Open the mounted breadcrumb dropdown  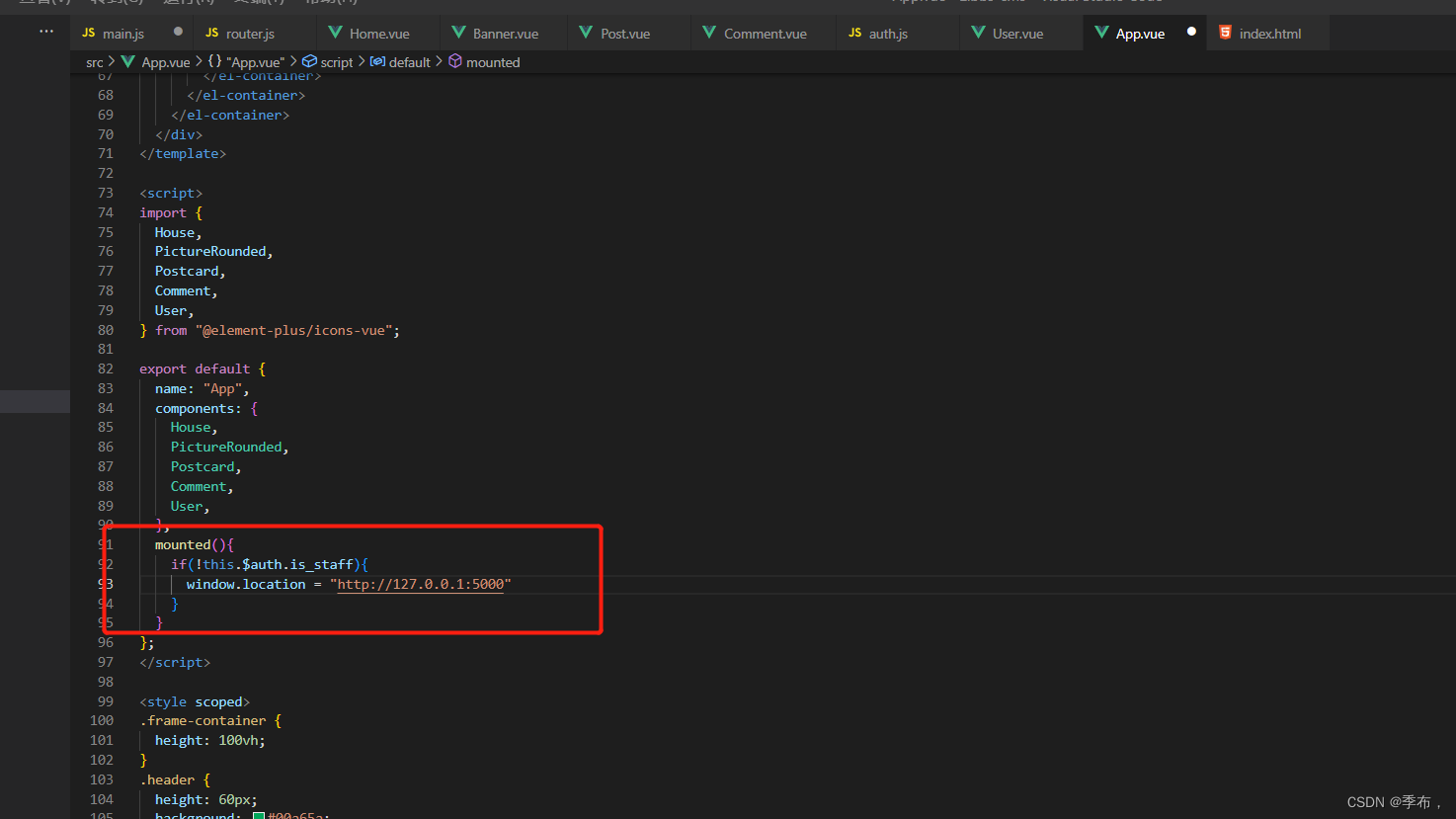click(493, 62)
